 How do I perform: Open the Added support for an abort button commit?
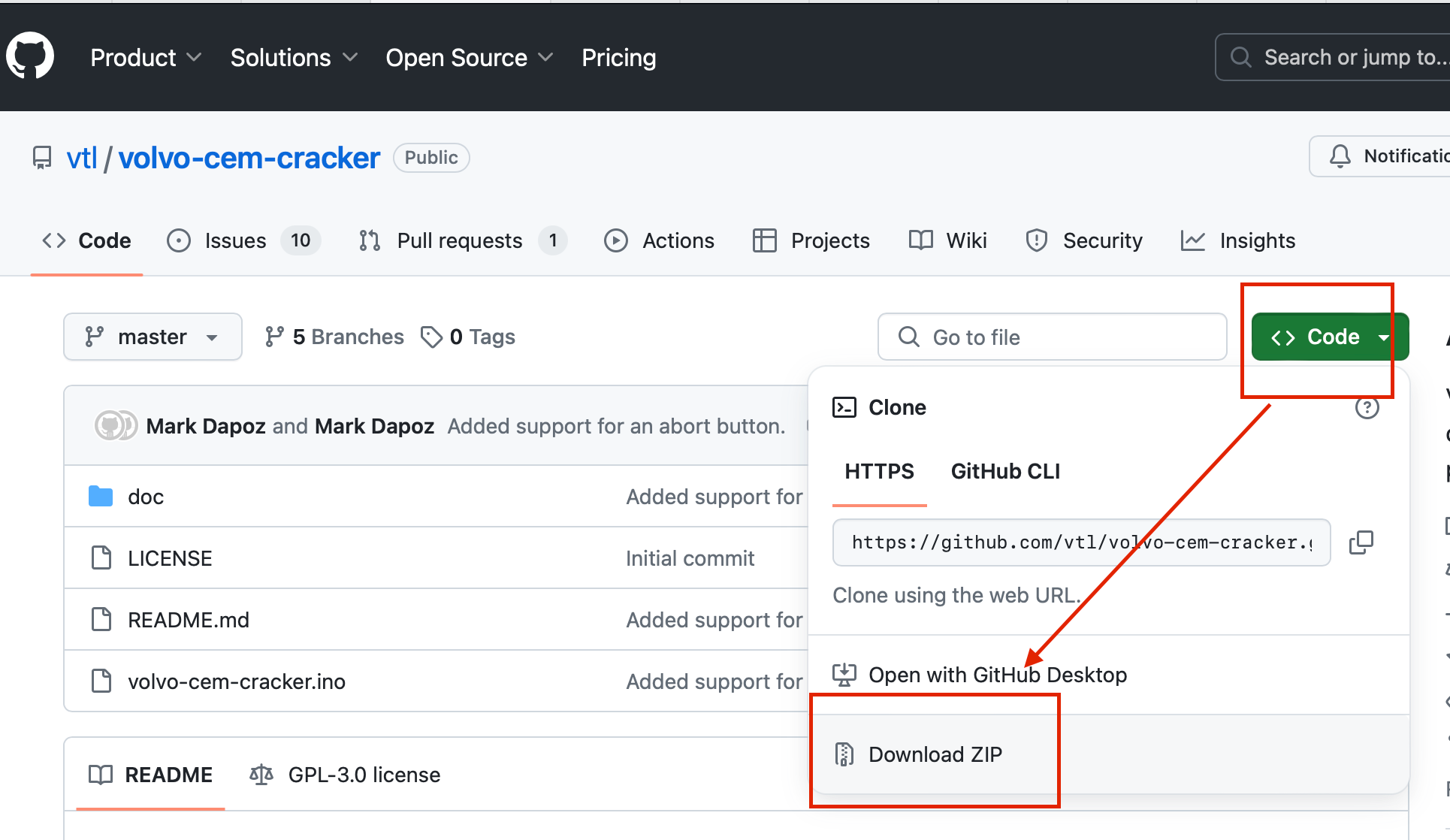(x=616, y=426)
